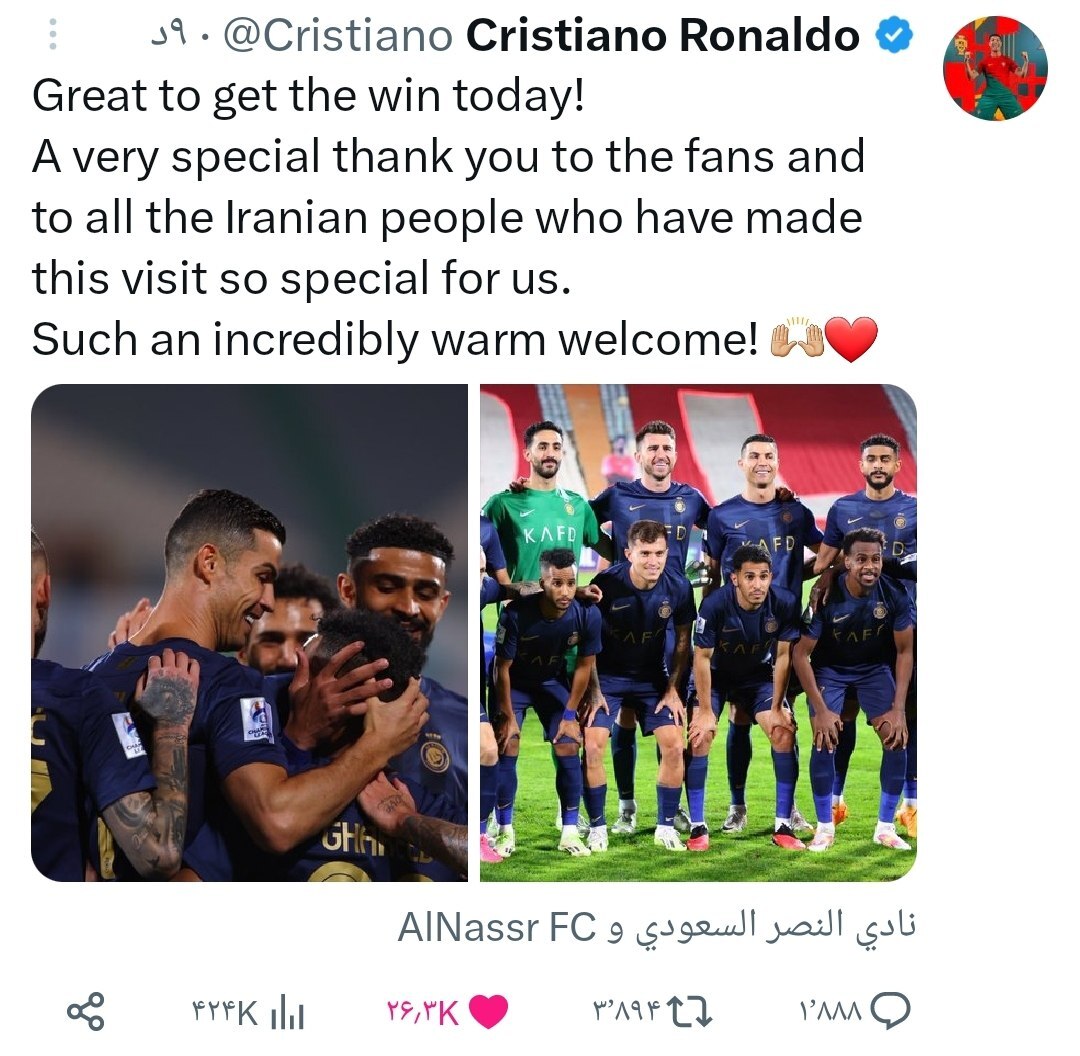Tap the share icon
This screenshot has width=1080, height=1056.
click(x=85, y=1012)
